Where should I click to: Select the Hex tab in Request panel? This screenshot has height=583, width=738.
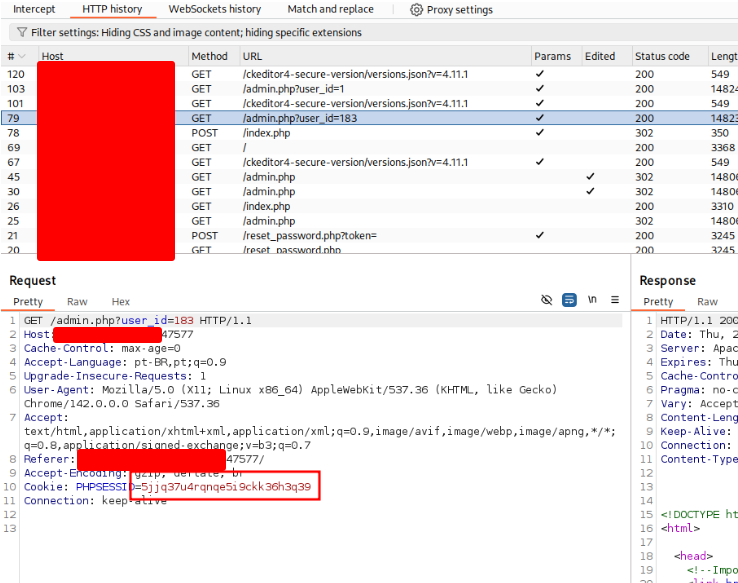tap(121, 302)
